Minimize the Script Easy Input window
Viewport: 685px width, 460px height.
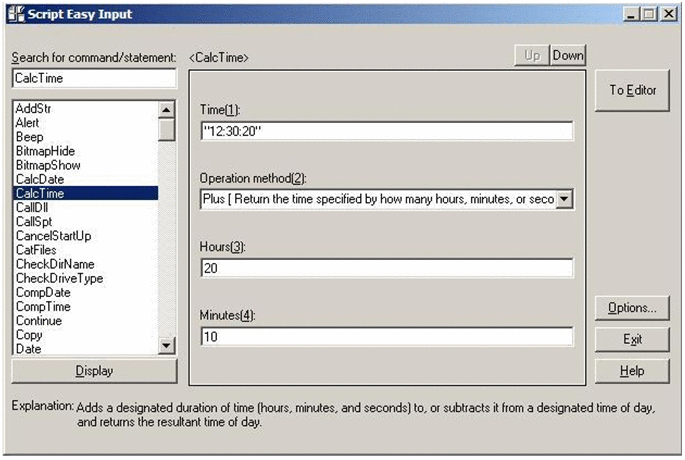point(630,14)
